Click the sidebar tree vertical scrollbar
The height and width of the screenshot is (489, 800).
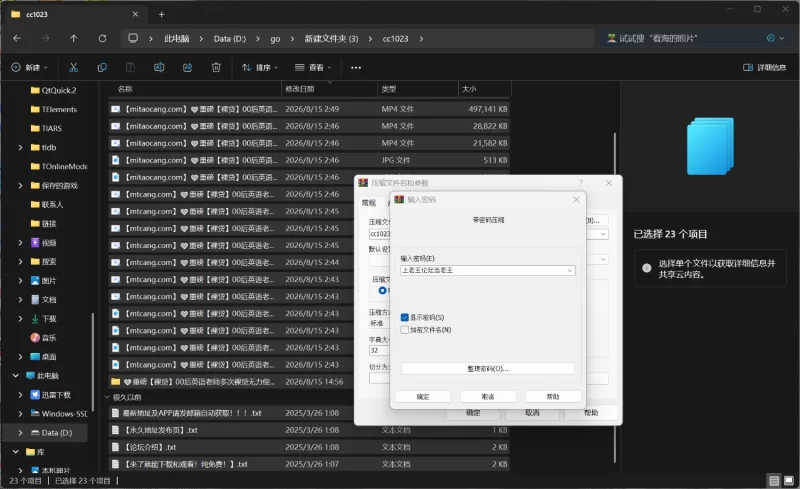[92, 362]
